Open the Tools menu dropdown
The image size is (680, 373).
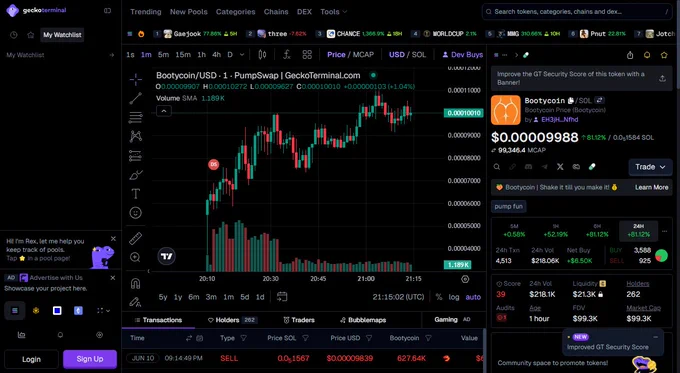(x=333, y=12)
